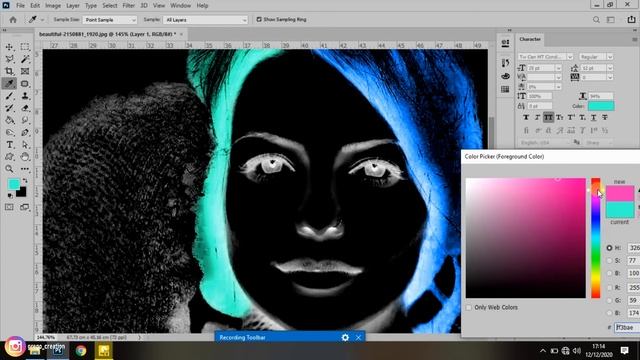Select the Eyedropper tool in the toolbox

click(9, 84)
